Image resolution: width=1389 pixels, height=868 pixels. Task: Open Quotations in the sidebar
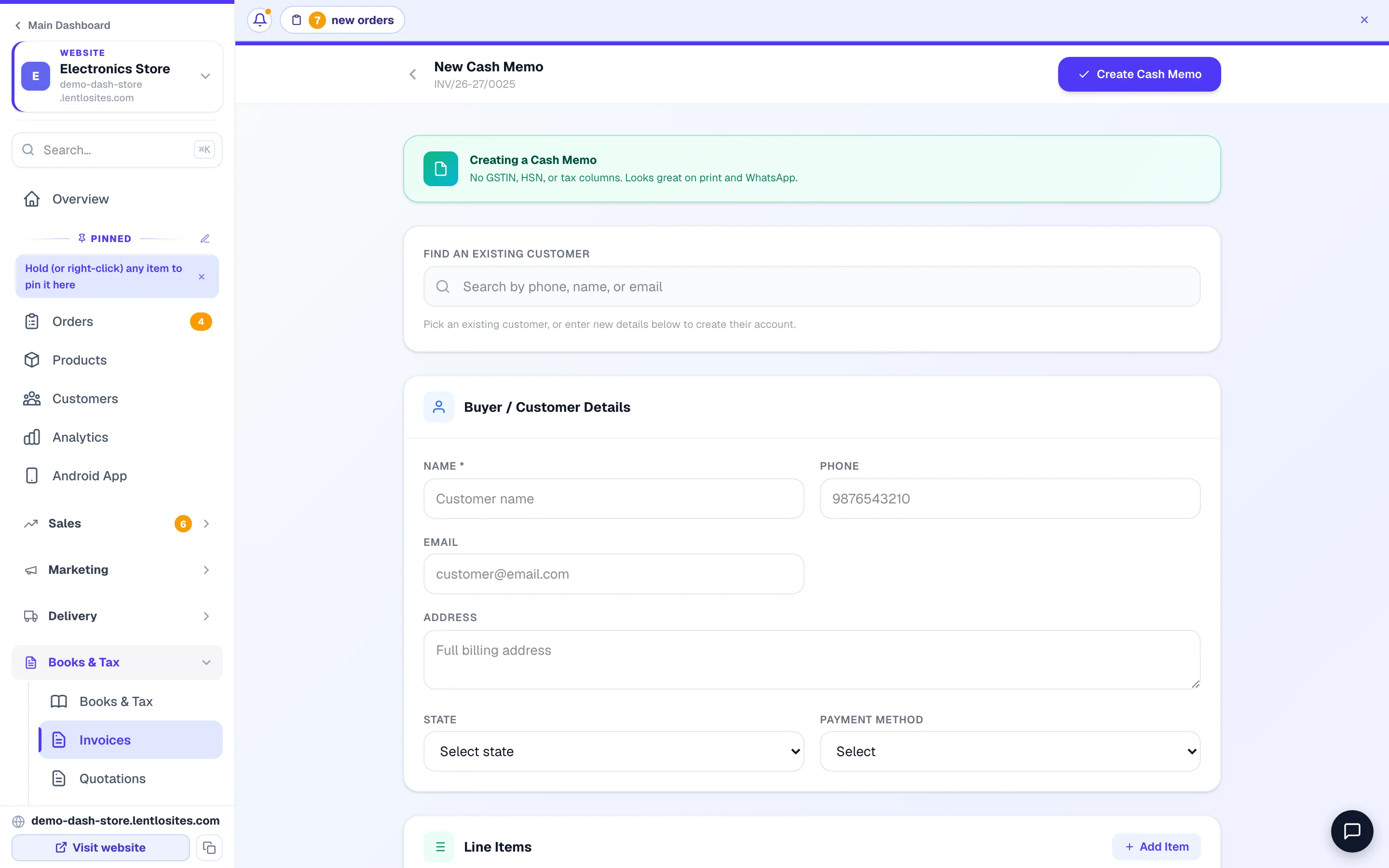click(131, 778)
